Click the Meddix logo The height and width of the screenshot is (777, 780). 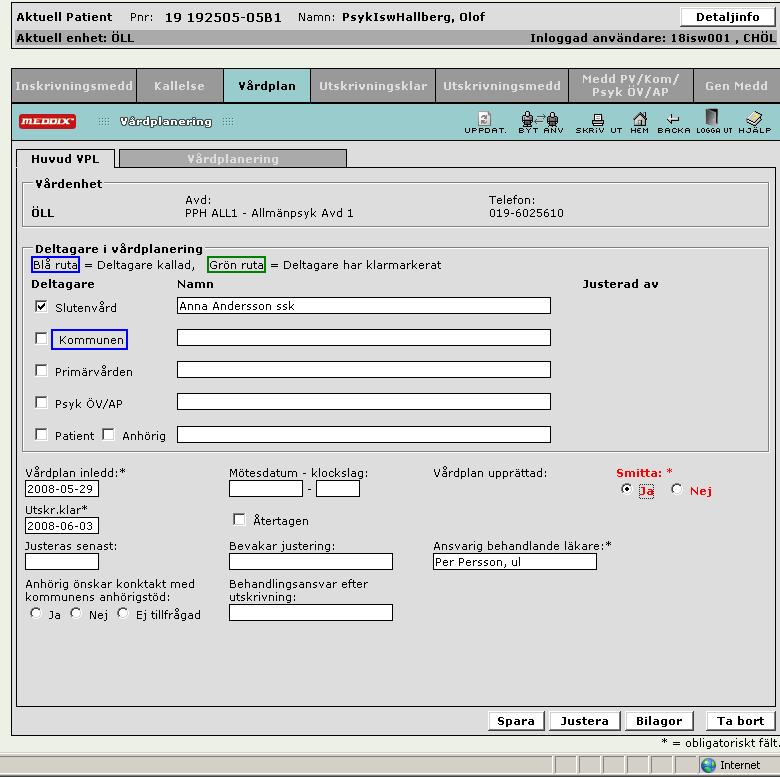(x=47, y=121)
